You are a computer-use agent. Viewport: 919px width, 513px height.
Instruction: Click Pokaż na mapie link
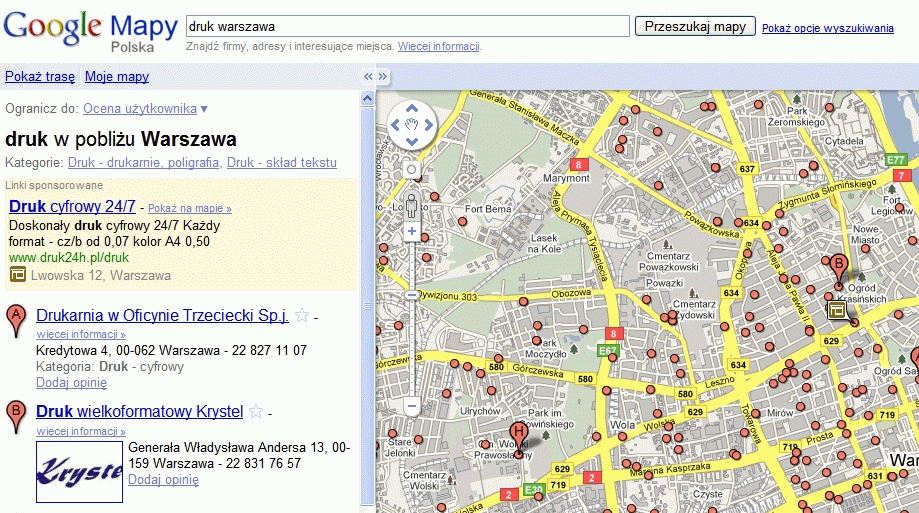point(190,208)
